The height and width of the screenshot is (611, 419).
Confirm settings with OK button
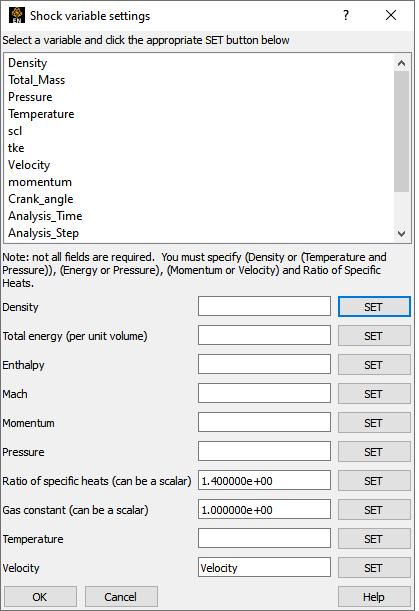tap(40, 597)
